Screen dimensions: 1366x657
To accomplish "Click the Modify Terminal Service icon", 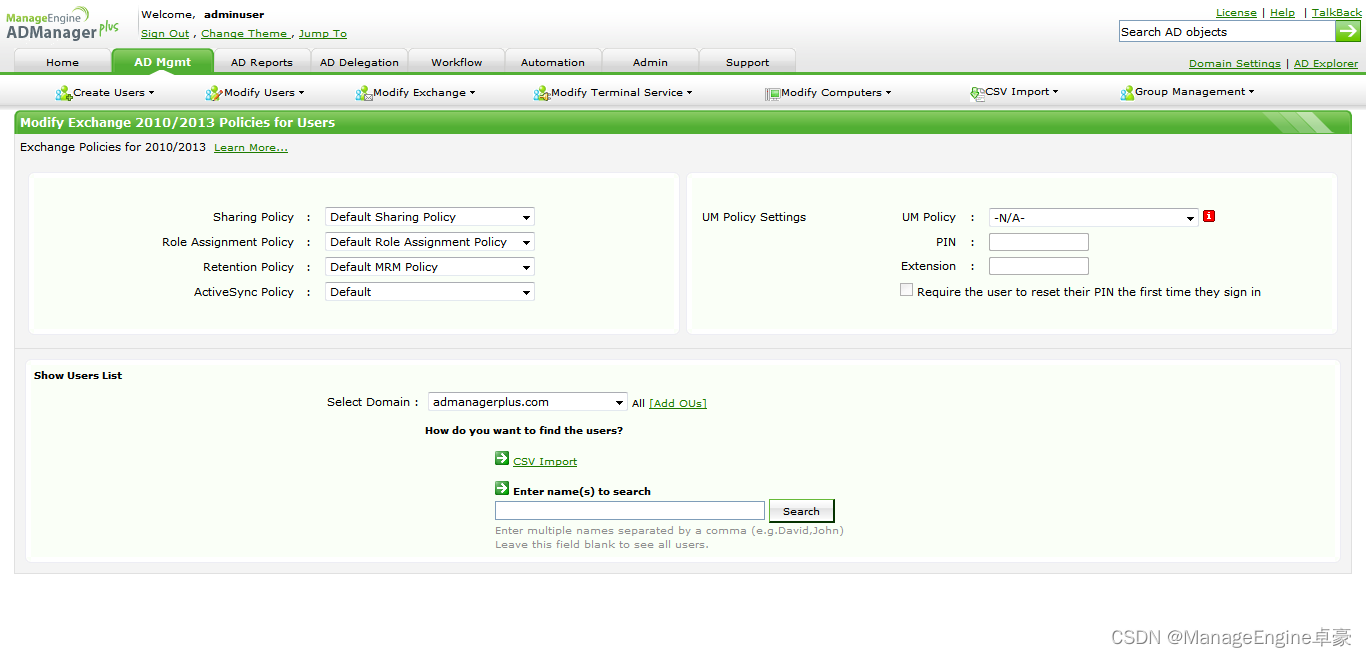I will [x=542, y=93].
